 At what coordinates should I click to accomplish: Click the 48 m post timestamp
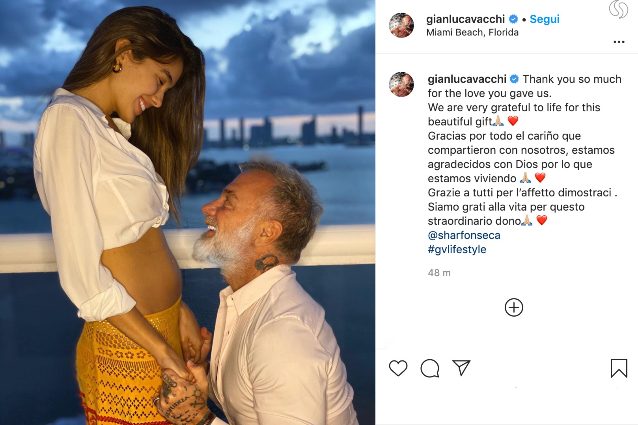pyautogui.click(x=439, y=273)
